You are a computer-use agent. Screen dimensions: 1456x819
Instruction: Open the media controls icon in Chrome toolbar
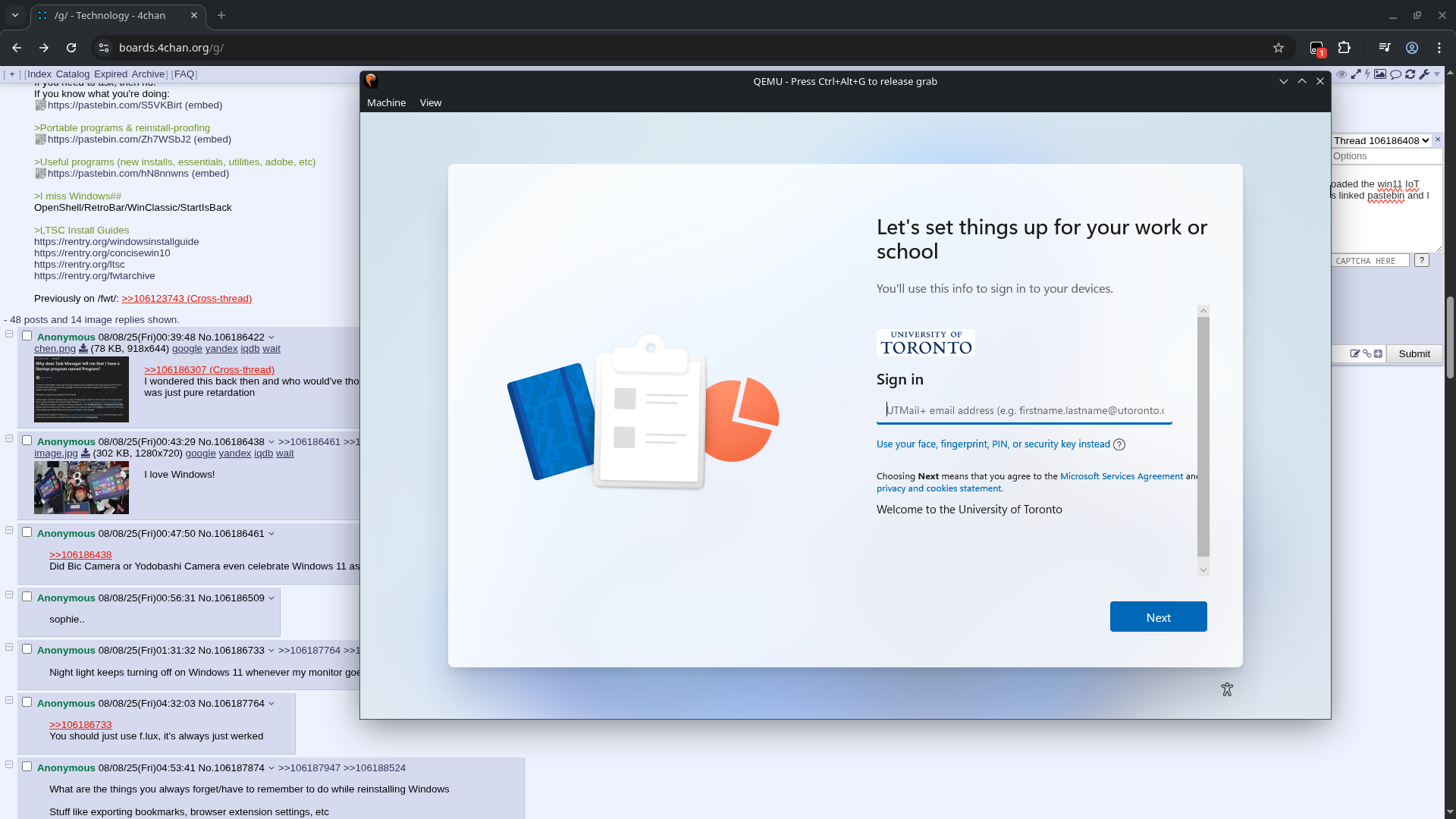coord(1385,48)
